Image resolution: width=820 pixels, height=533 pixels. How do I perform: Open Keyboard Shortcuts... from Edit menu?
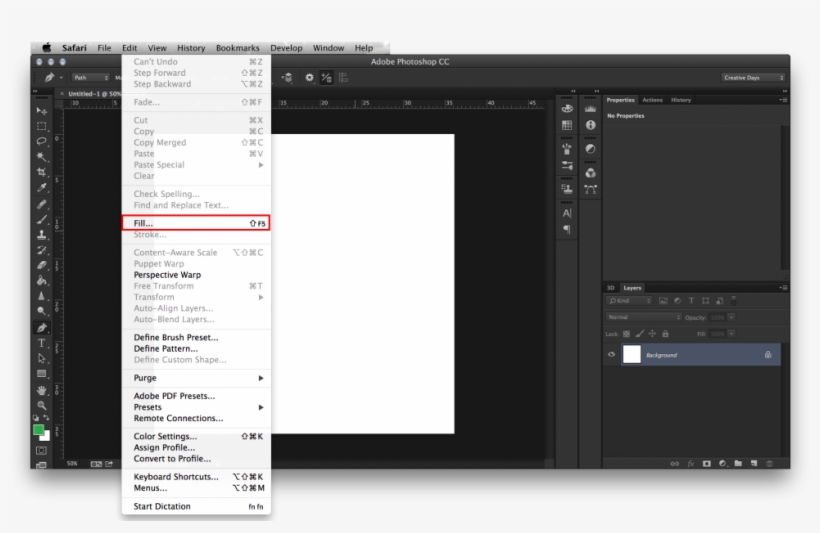coord(176,477)
